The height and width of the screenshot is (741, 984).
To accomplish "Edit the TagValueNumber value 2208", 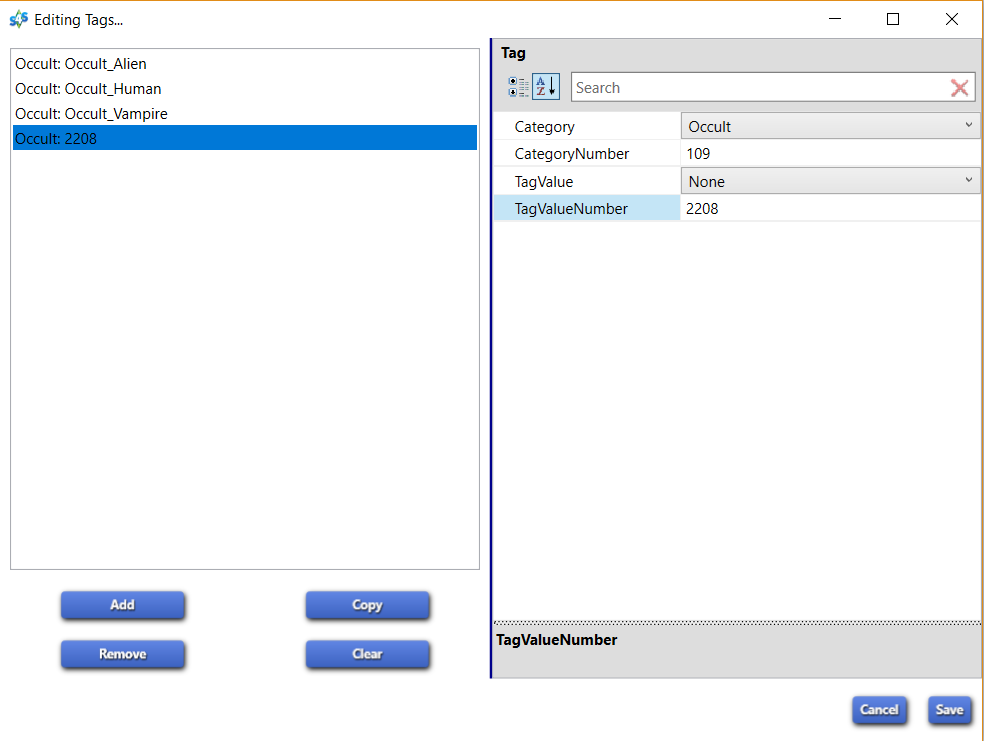I will pyautogui.click(x=830, y=208).
